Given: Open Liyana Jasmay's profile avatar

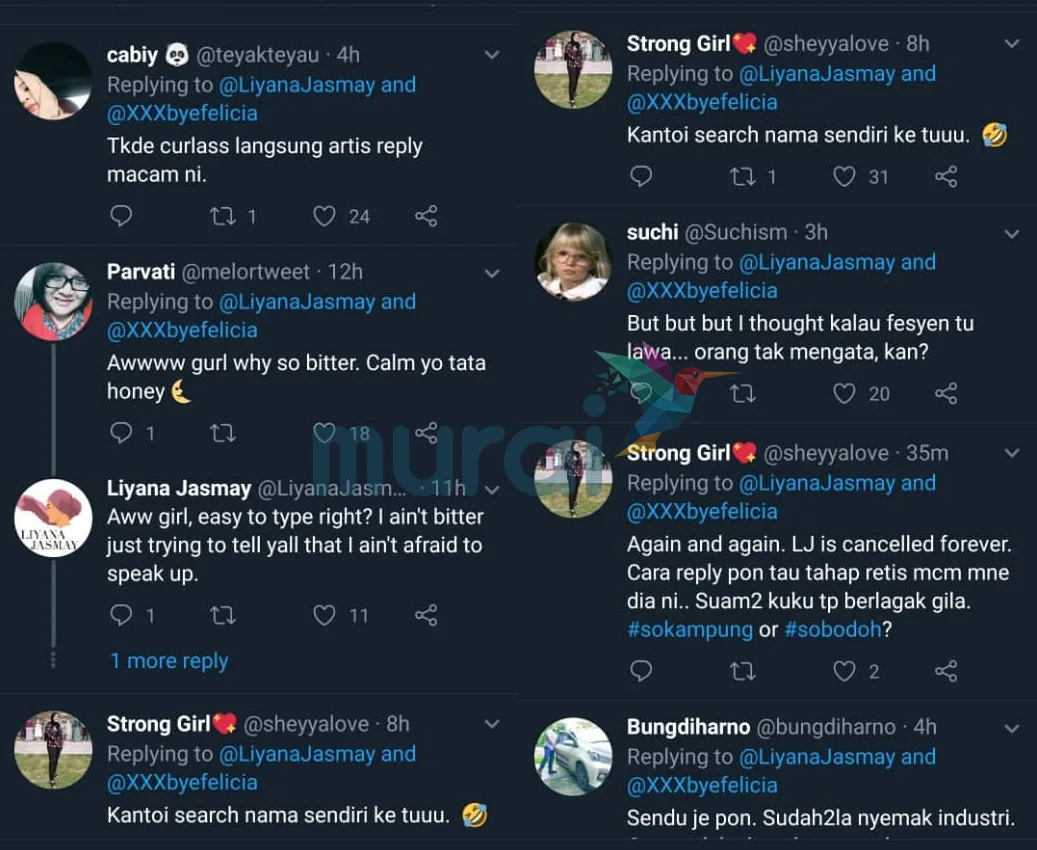Looking at the screenshot, I should coord(53,517).
